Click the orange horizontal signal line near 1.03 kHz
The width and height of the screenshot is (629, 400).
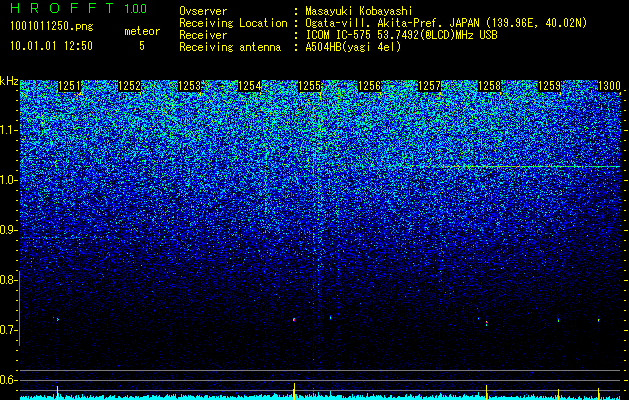click(515, 166)
